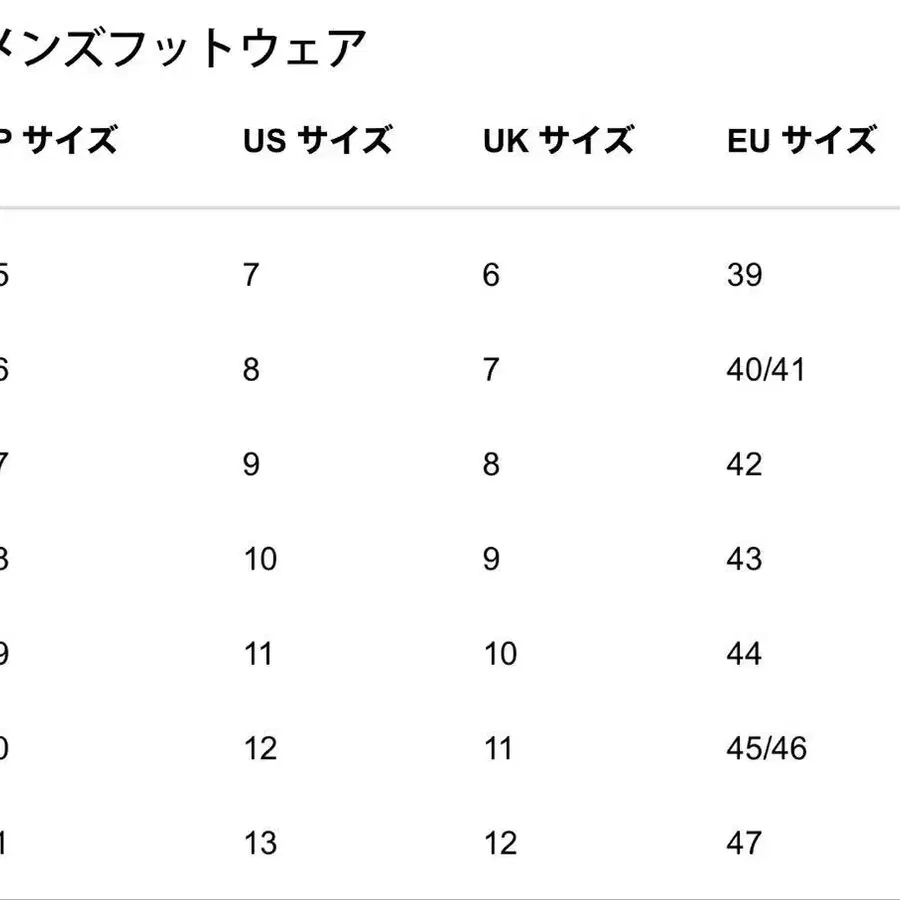
Task: Click US size 13 cell
Action: point(260,843)
